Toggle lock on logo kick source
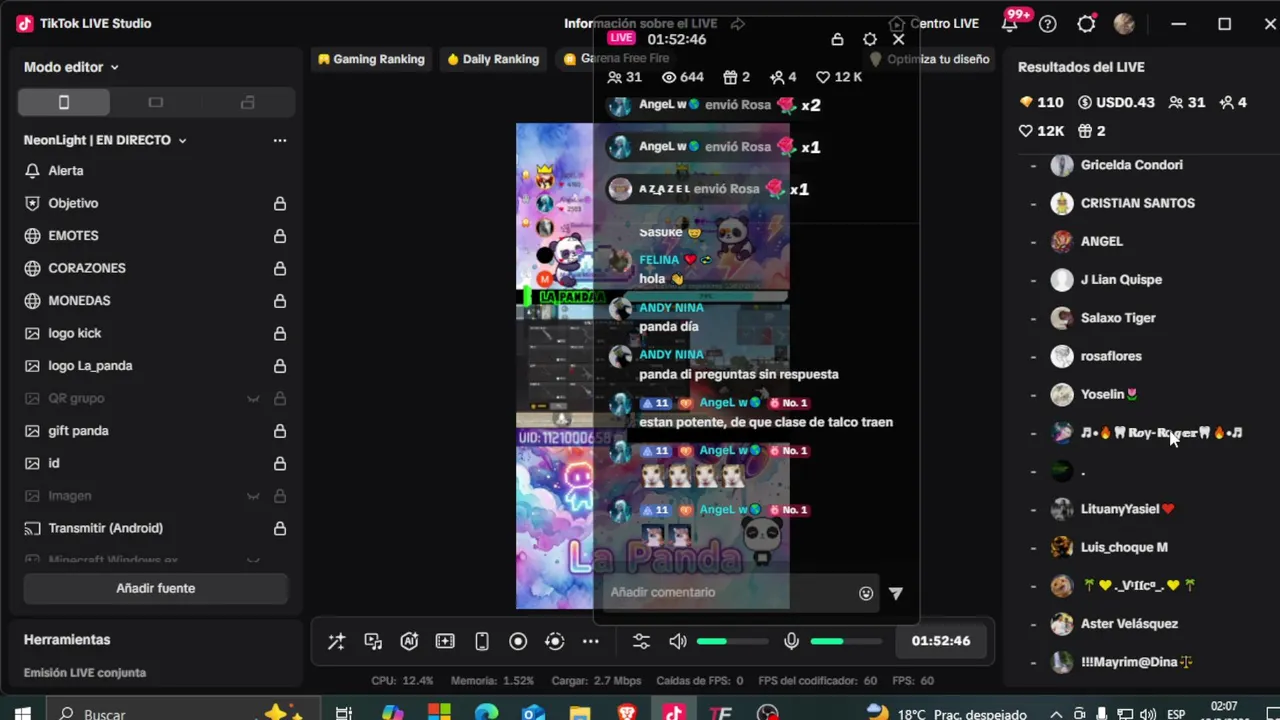The height and width of the screenshot is (720, 1280). (280, 333)
